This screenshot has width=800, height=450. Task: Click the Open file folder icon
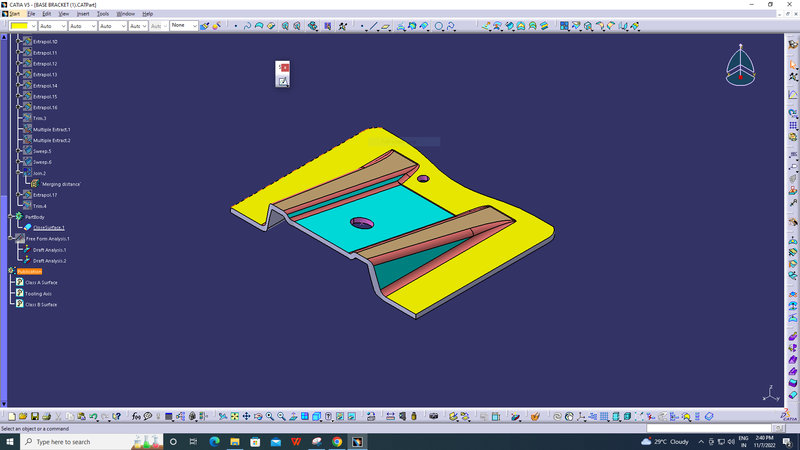23,416
